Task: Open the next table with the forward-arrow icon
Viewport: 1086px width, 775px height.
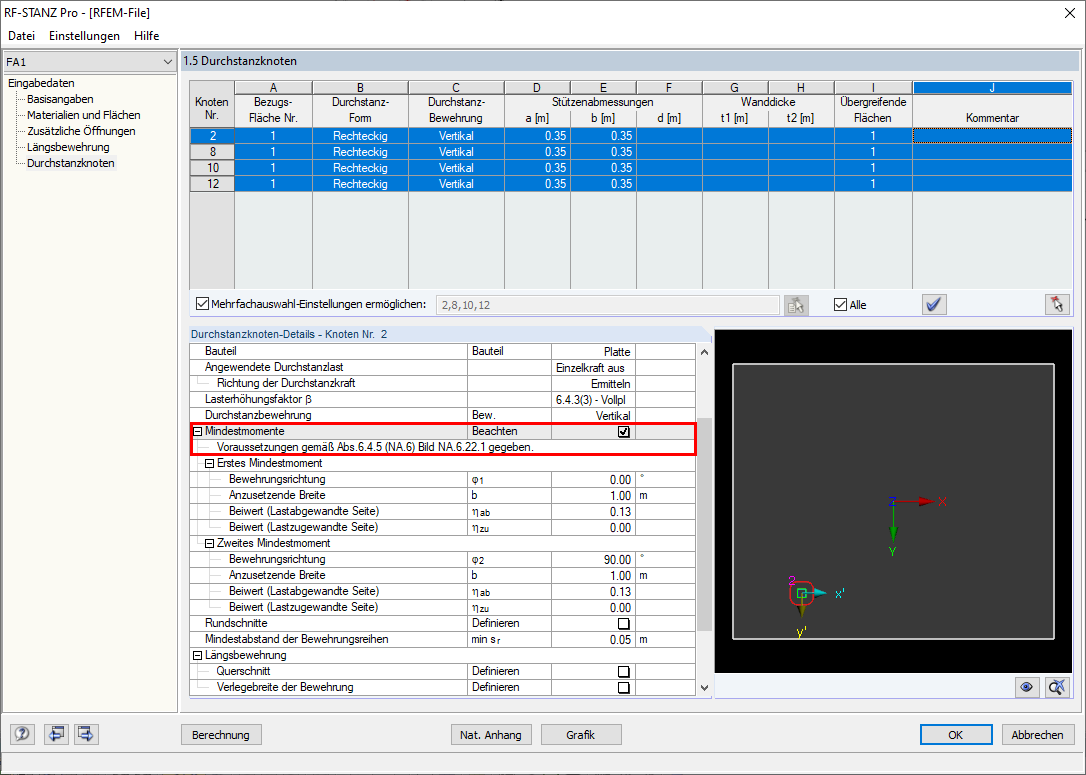Action: (85, 734)
